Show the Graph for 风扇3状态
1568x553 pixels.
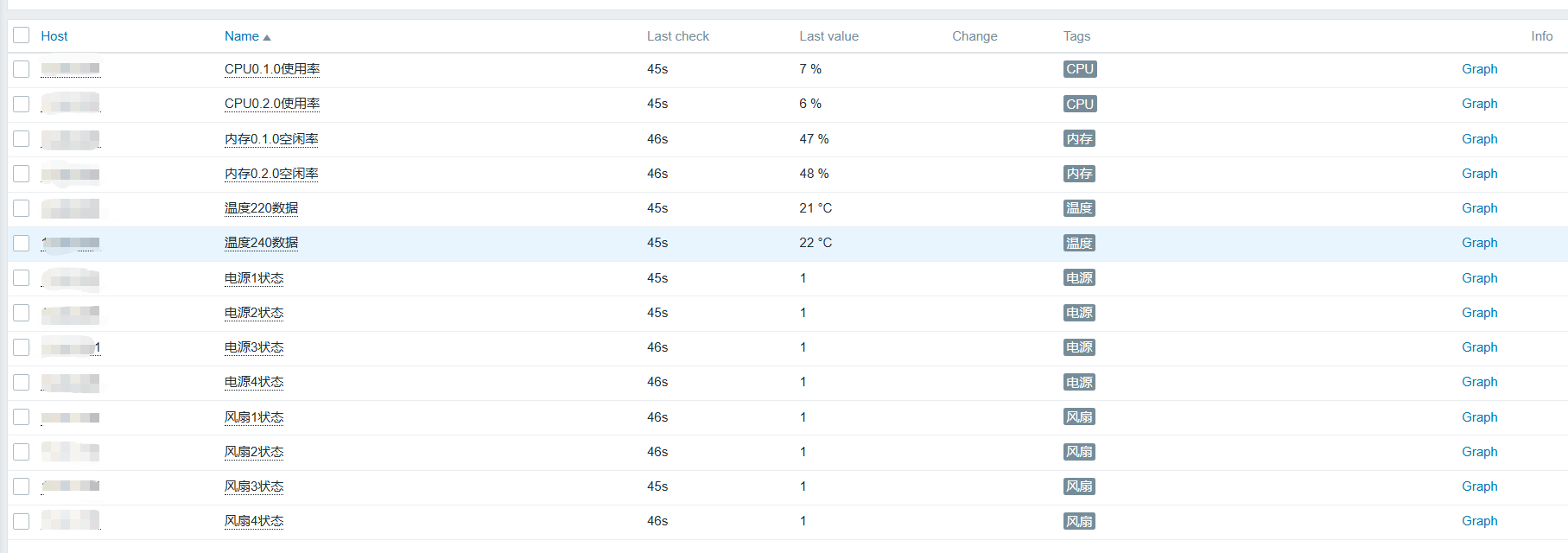tap(1479, 486)
